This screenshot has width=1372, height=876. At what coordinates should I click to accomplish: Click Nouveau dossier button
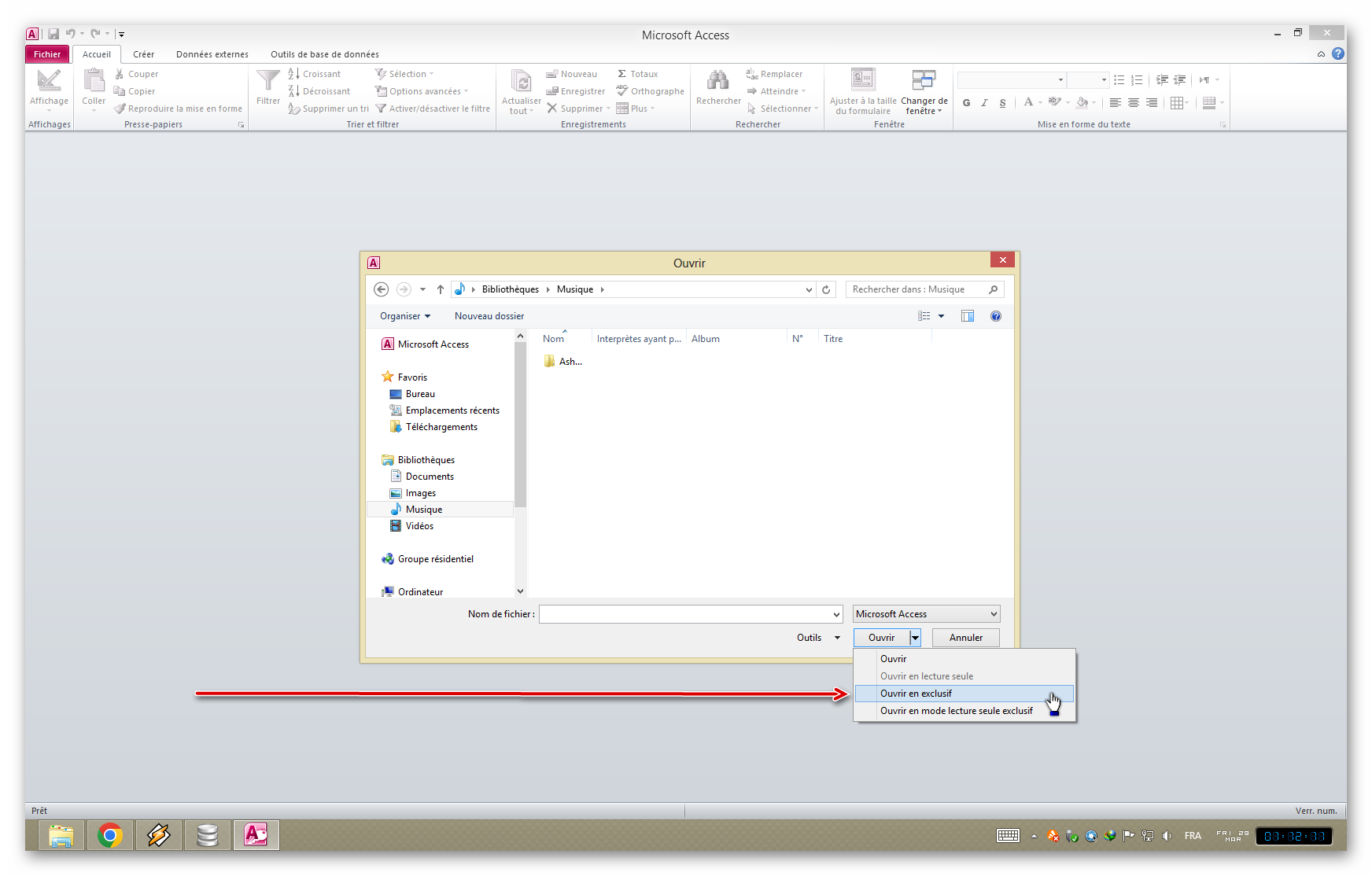point(489,316)
